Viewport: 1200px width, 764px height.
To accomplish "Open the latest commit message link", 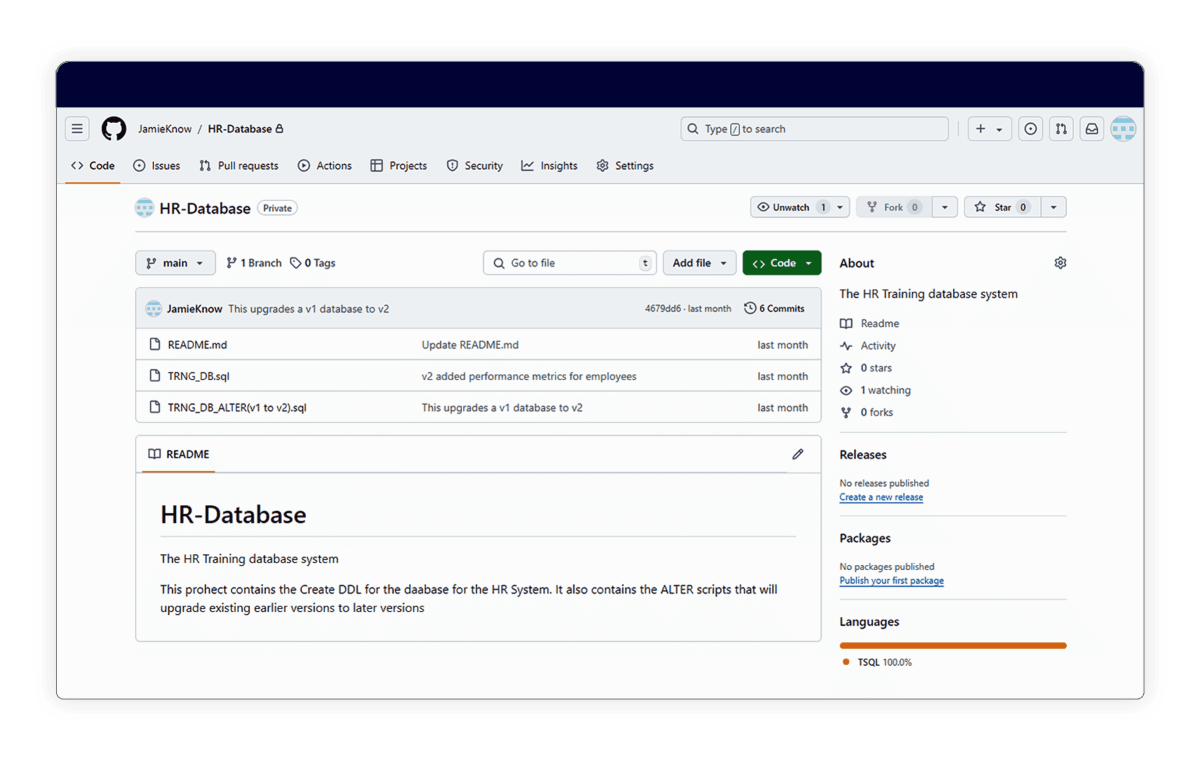I will 308,309.
